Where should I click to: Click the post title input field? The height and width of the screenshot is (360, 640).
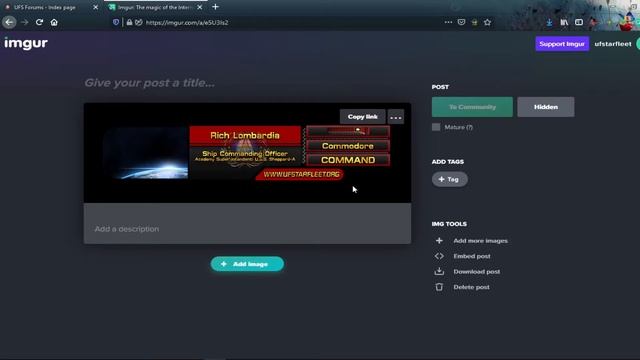pos(247,83)
